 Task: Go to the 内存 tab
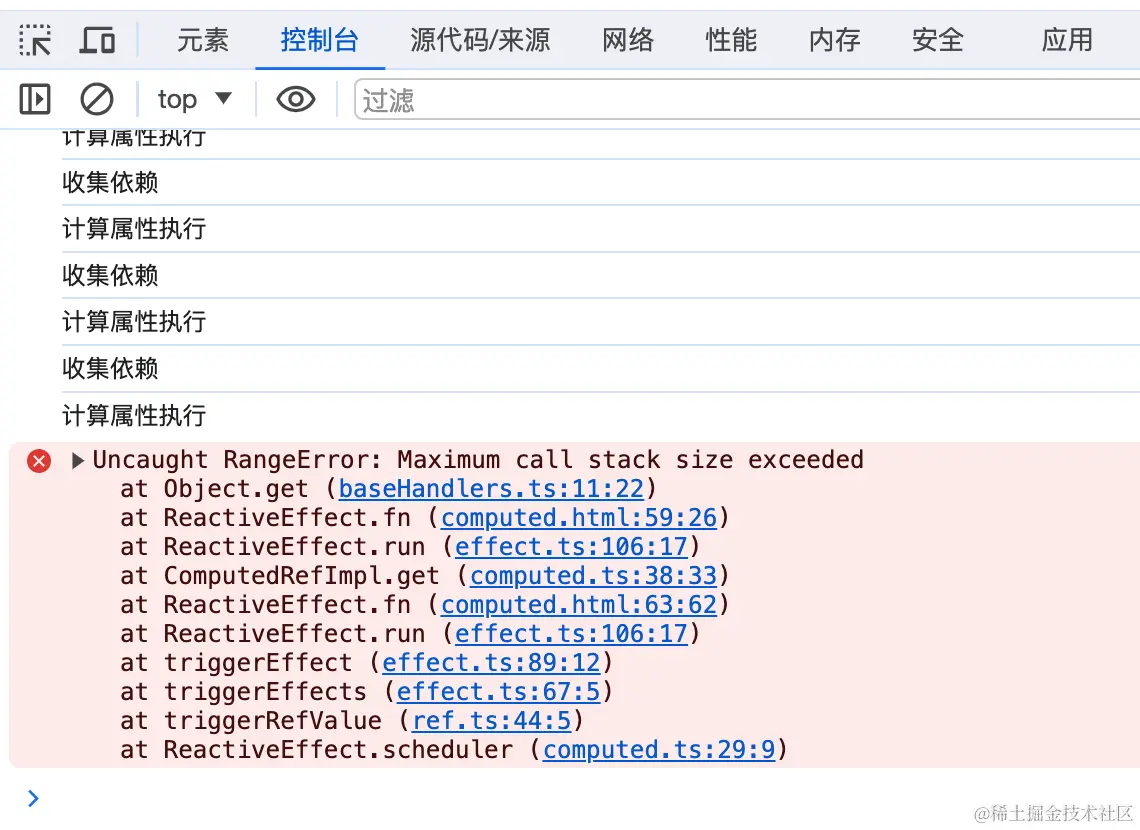834,40
